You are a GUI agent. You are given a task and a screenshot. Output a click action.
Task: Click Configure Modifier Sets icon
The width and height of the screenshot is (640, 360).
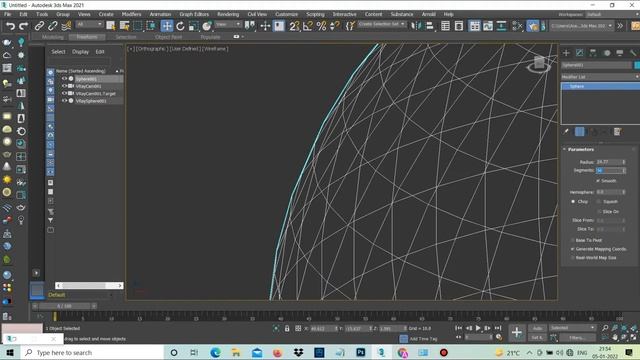coord(618,131)
